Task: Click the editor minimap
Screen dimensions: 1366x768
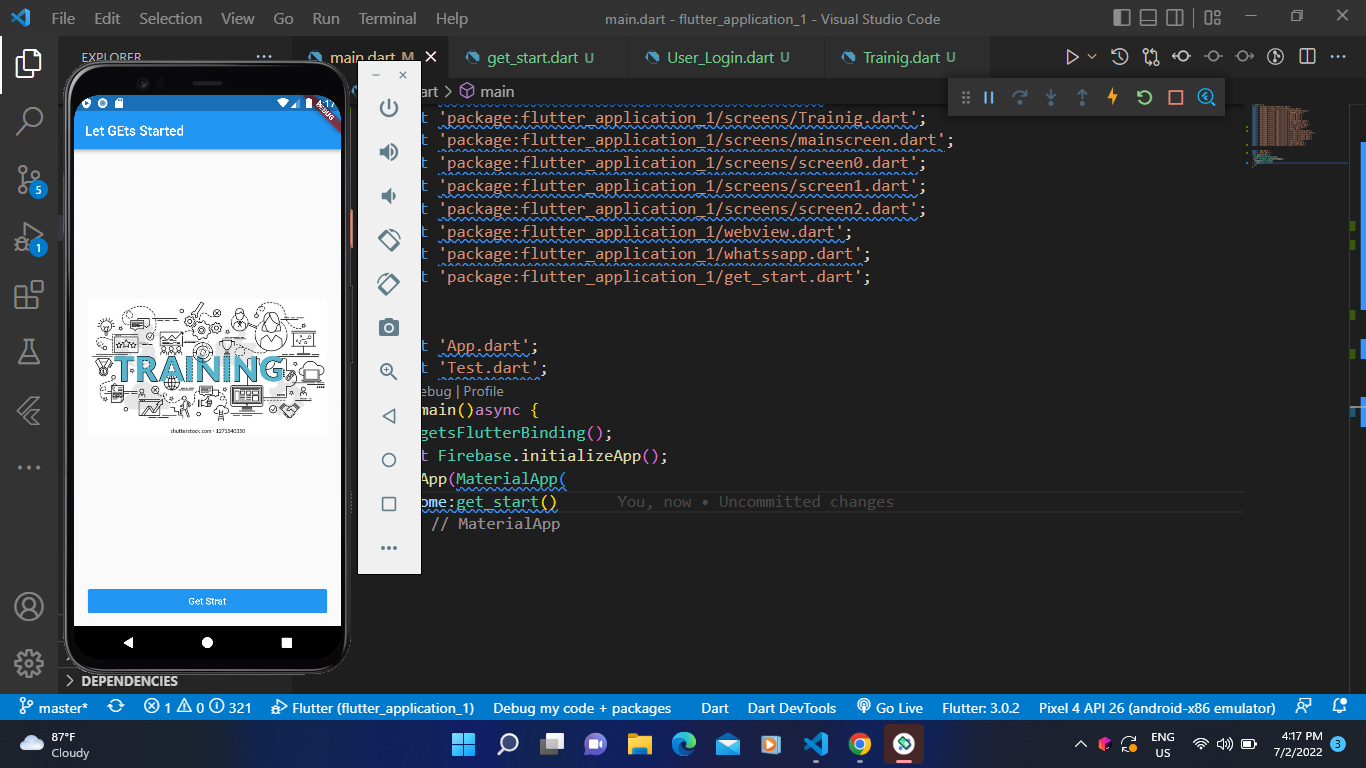Action: [1295, 136]
